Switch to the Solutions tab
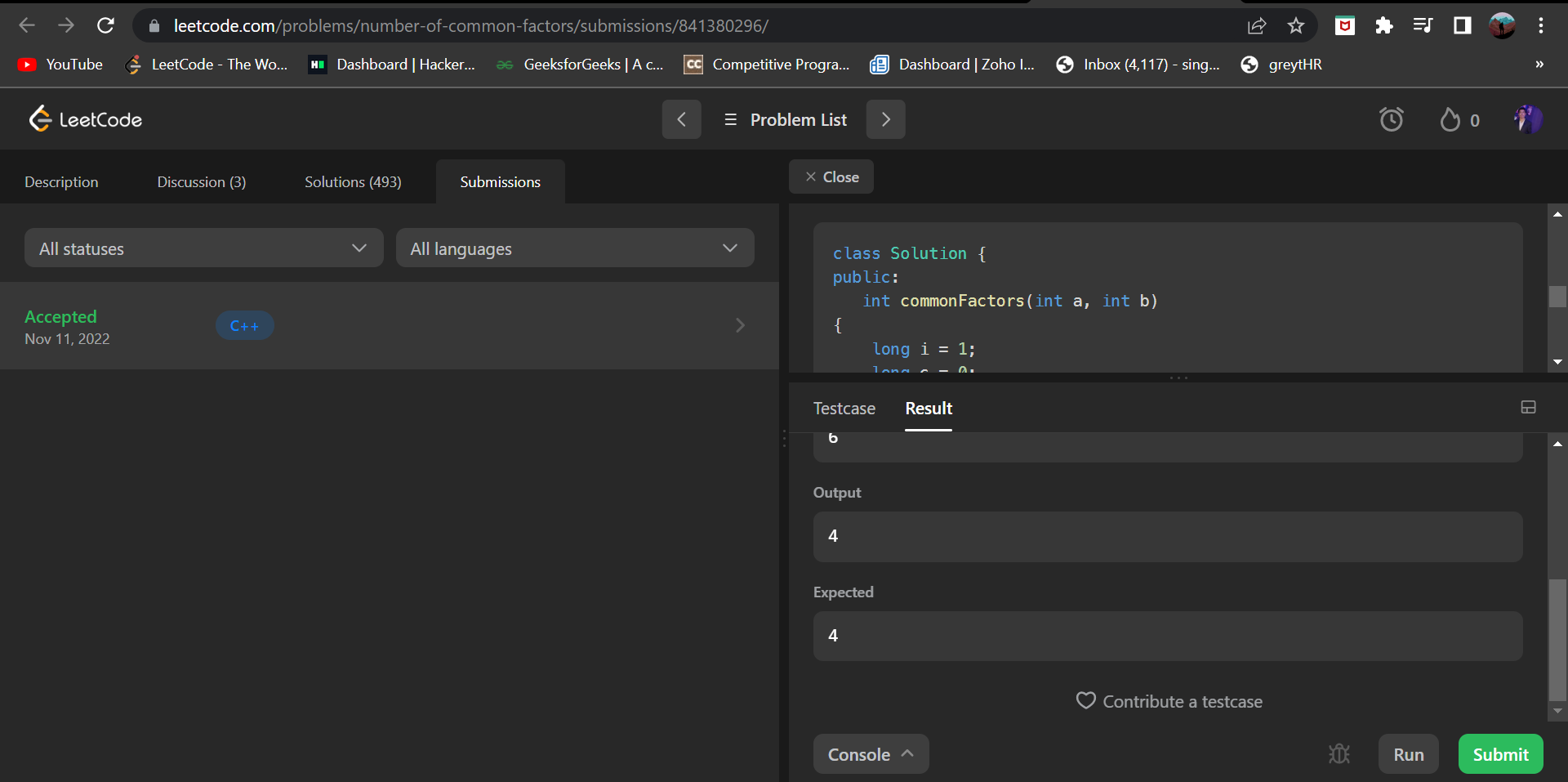Image resolution: width=1568 pixels, height=782 pixels. [352, 181]
